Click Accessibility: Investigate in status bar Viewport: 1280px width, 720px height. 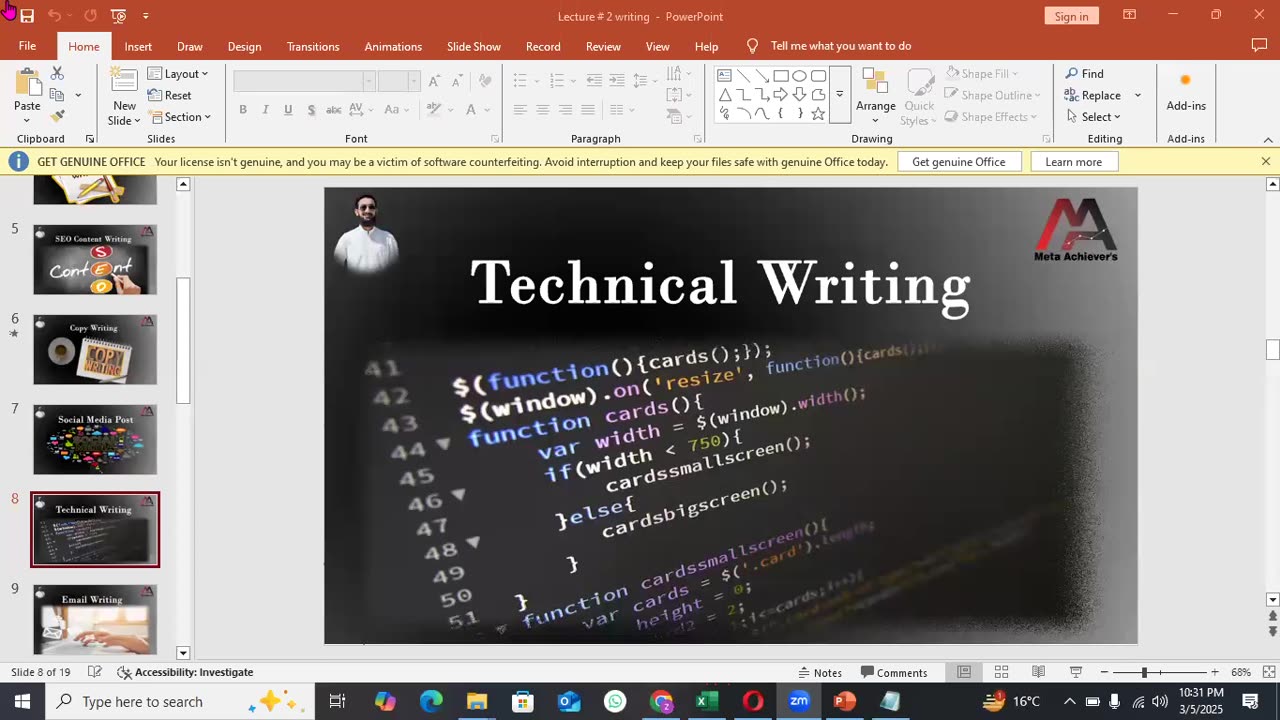[185, 672]
